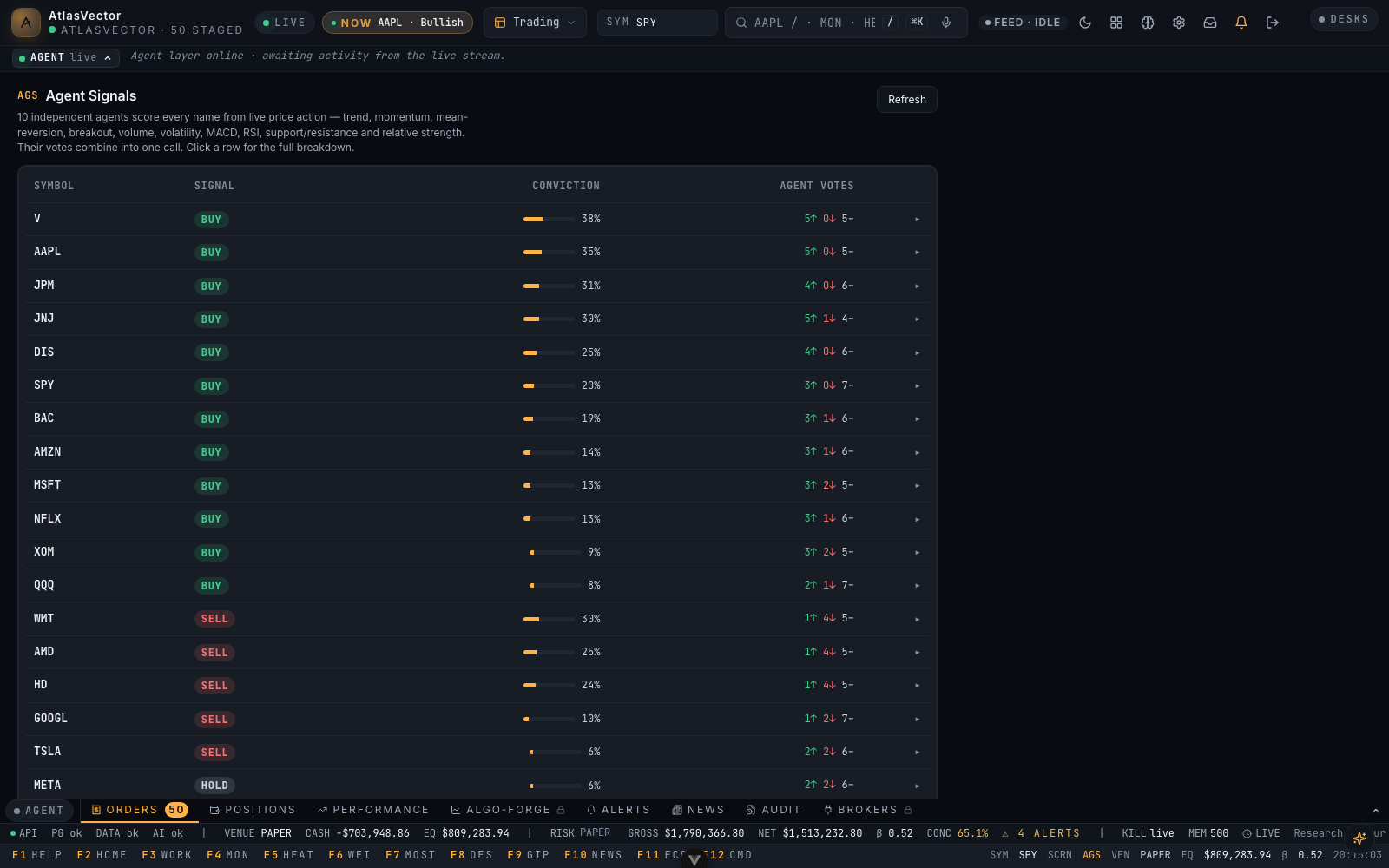Click the Refresh button
The image size is (1389, 868).
pyautogui.click(x=907, y=100)
